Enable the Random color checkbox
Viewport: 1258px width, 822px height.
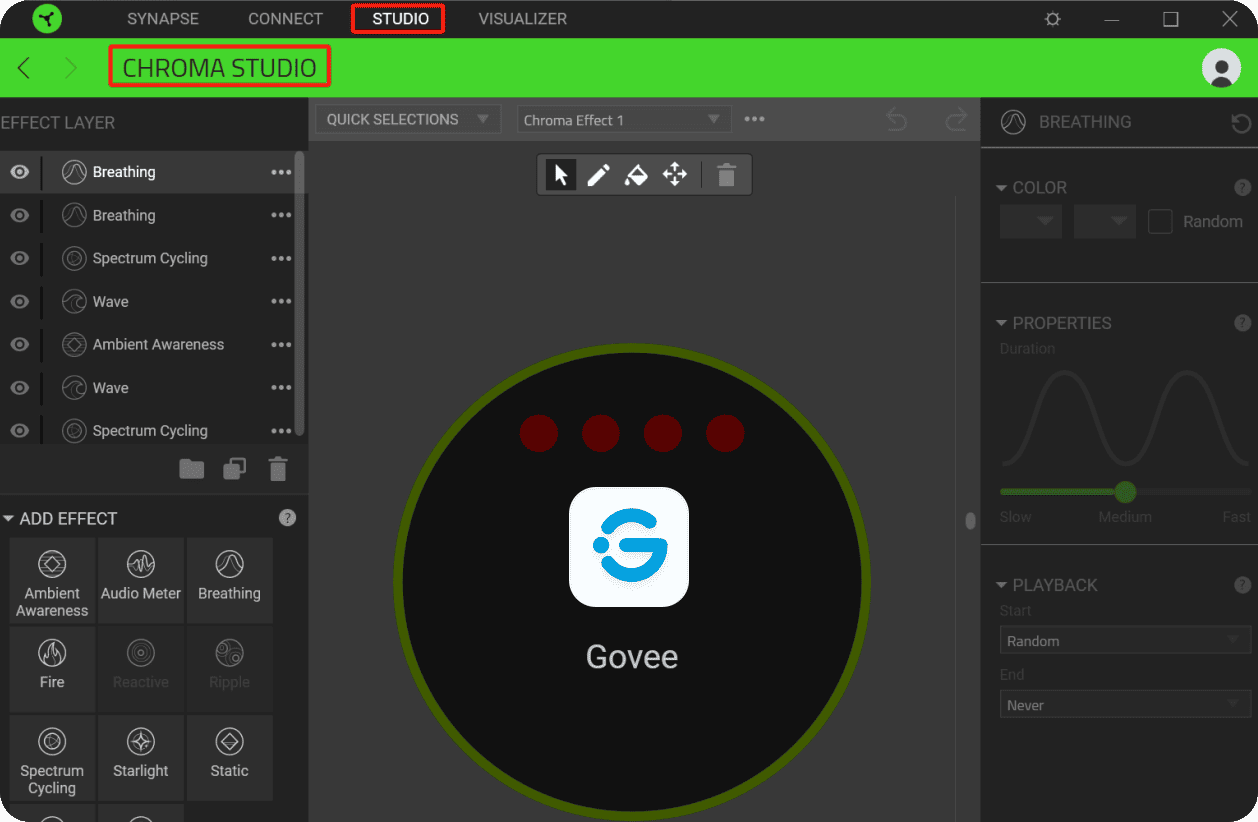[1160, 222]
